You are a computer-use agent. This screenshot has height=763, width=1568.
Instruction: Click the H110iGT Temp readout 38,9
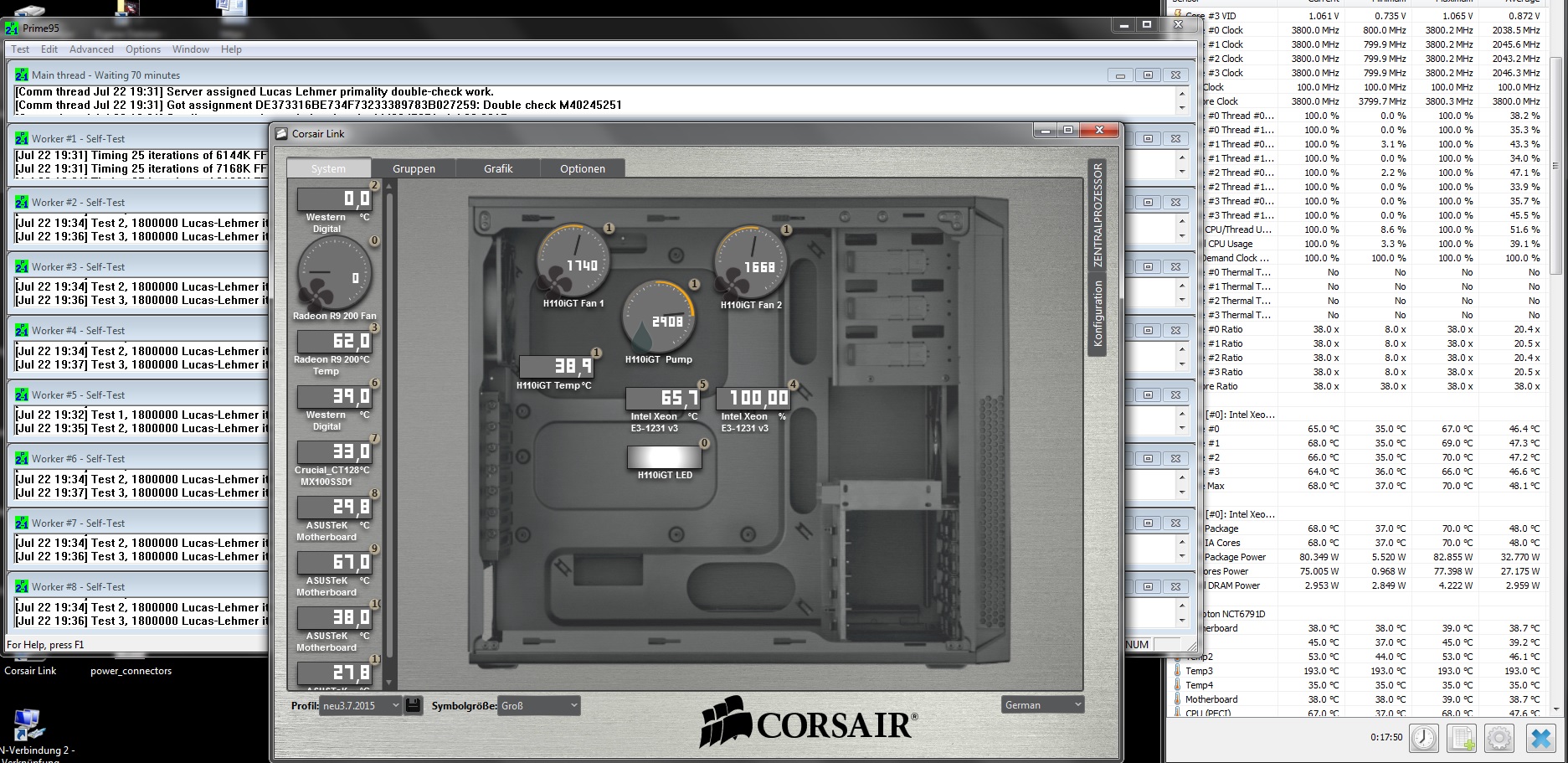click(x=556, y=366)
